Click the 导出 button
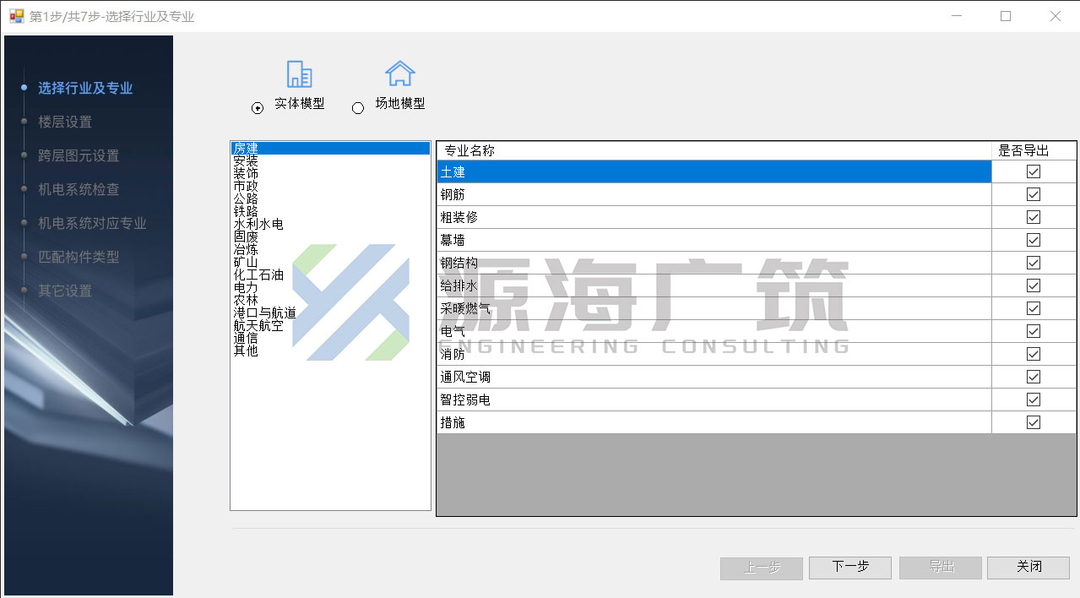Image resolution: width=1080 pixels, height=598 pixels. (940, 568)
